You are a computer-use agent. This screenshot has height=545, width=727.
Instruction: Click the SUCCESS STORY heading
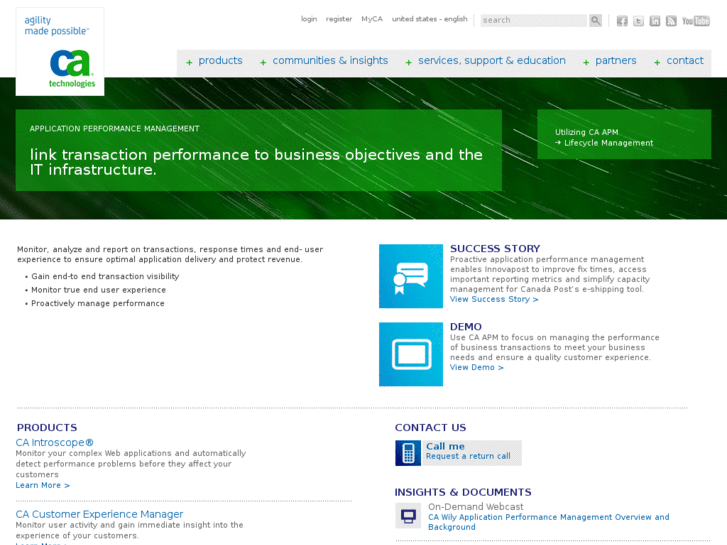(x=495, y=249)
